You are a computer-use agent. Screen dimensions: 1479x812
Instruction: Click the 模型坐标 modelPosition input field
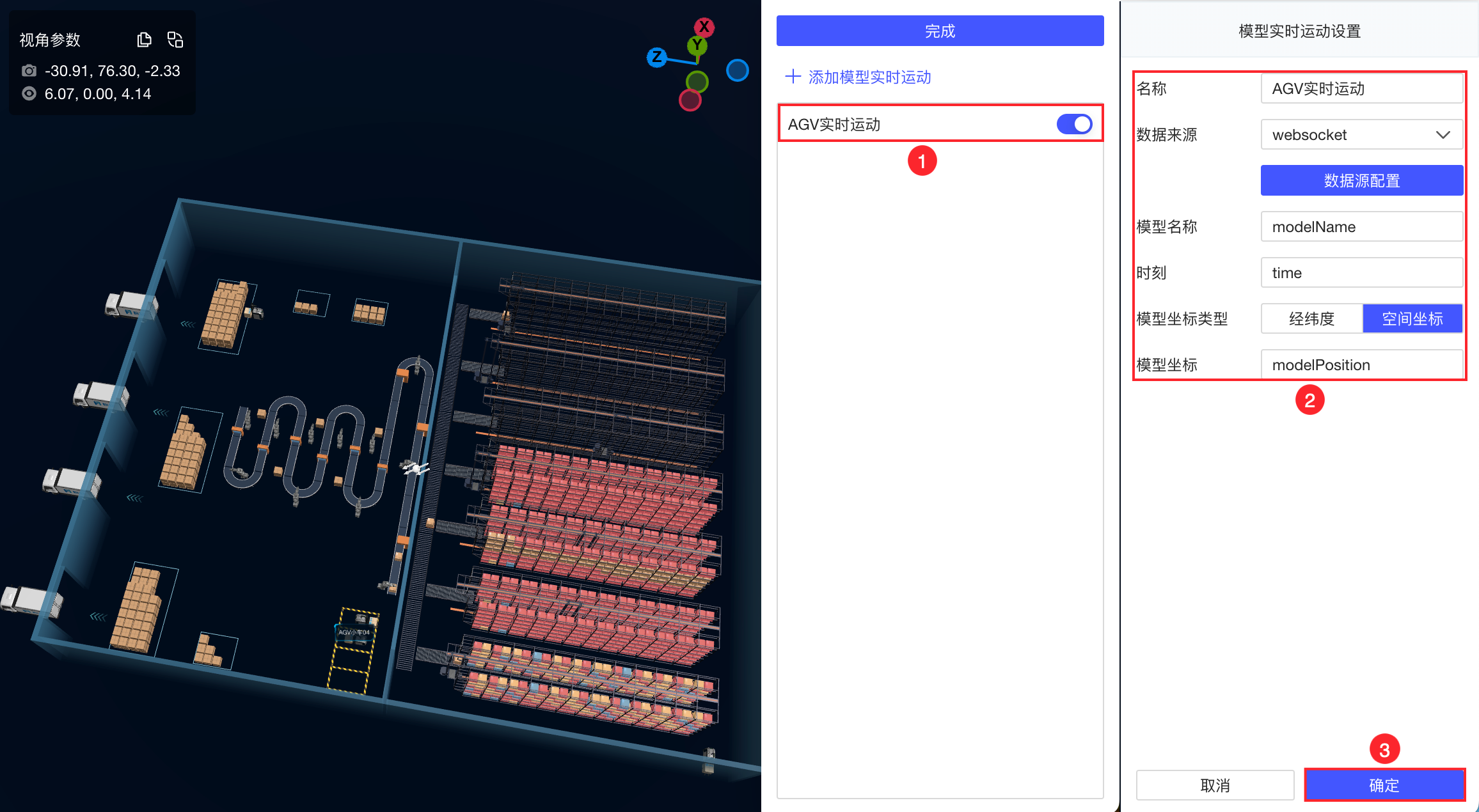1361,364
